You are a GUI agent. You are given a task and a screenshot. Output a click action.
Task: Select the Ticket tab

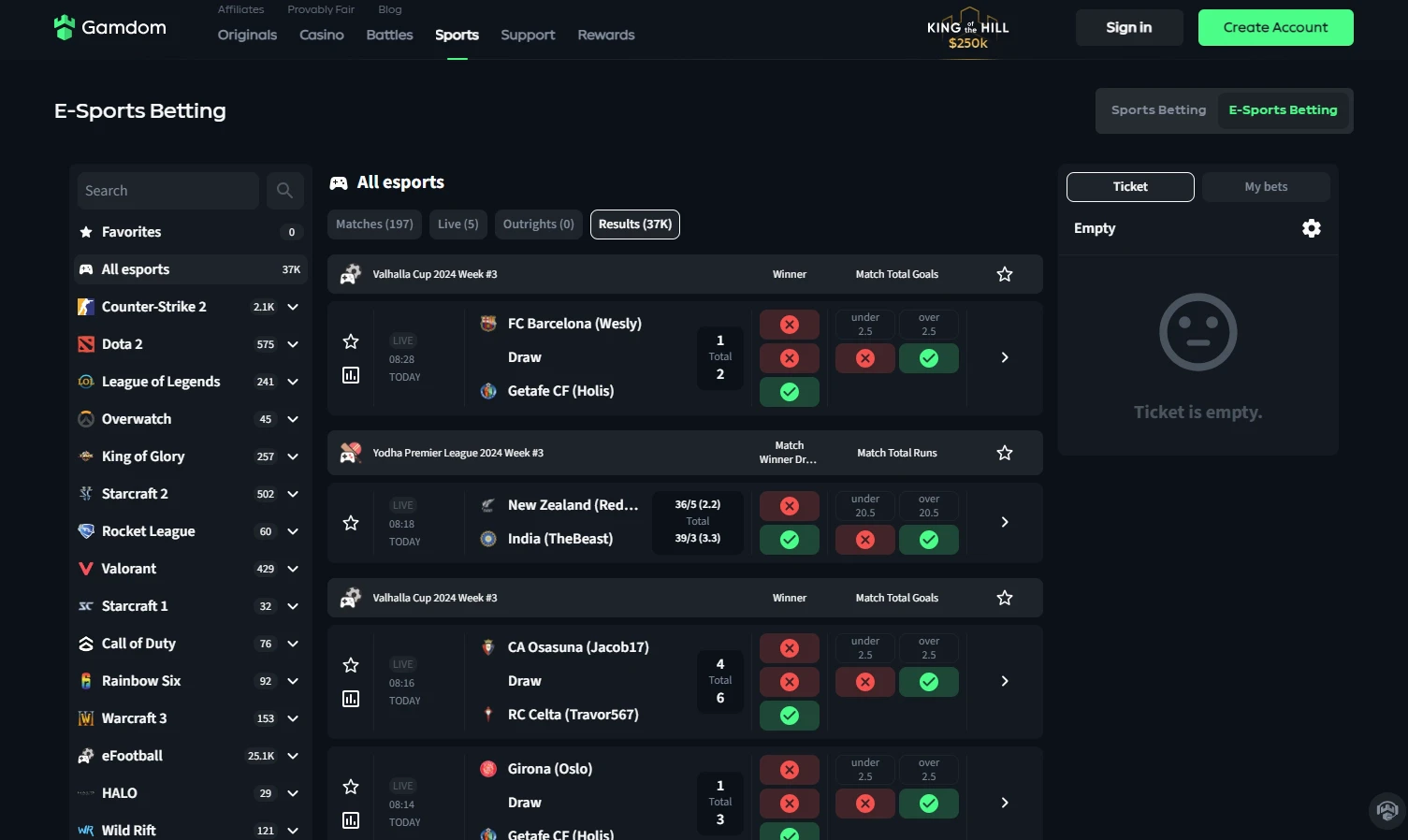[1130, 187]
